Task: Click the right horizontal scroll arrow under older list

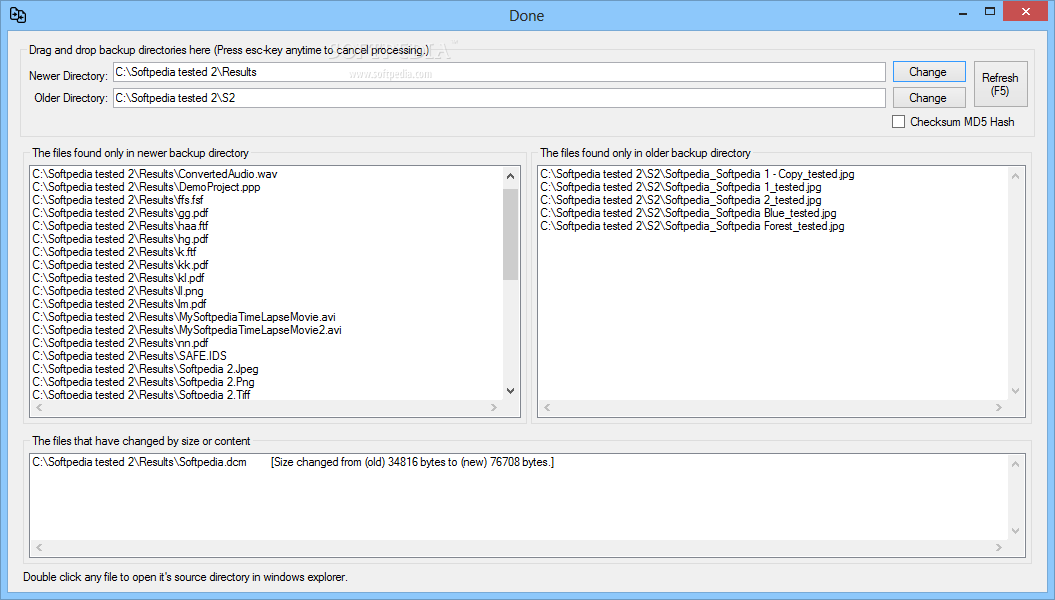Action: tap(999, 407)
